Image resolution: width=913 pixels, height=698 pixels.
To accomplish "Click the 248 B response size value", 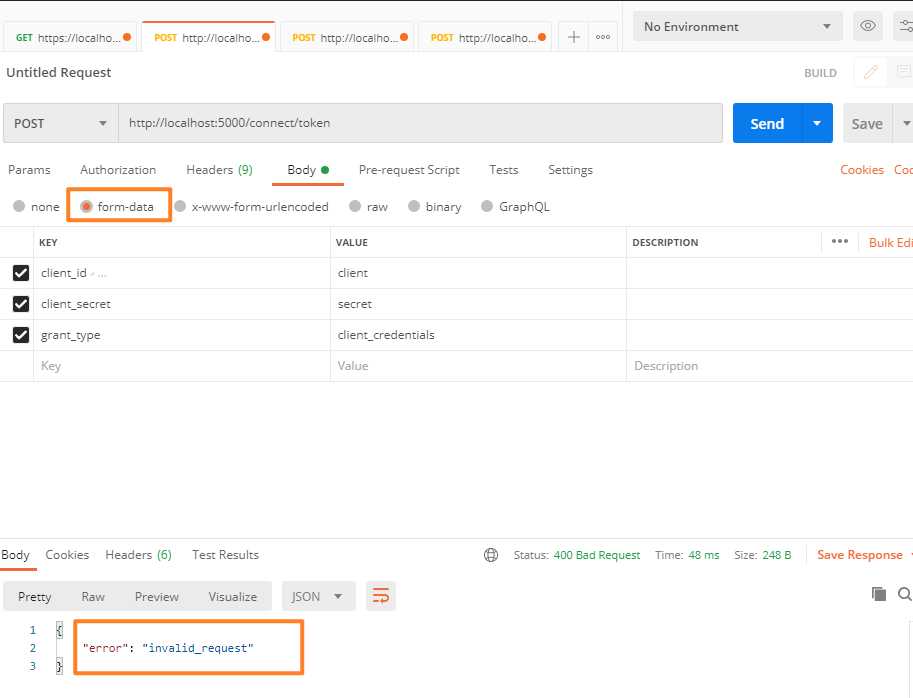I will click(777, 555).
